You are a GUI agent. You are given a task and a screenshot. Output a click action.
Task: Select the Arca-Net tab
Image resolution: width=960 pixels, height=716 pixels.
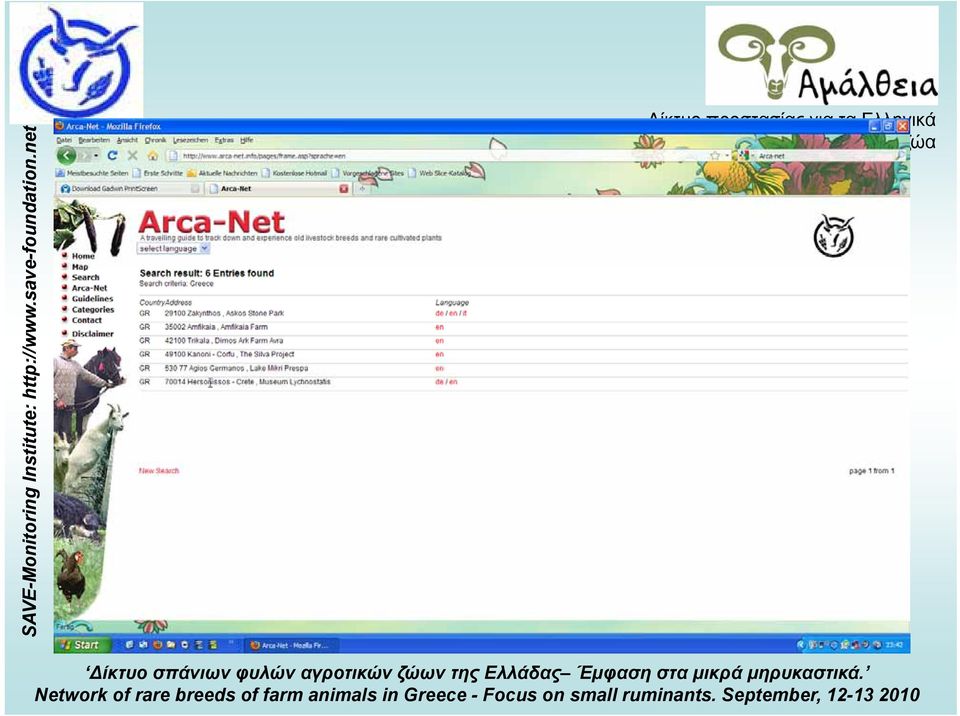click(279, 189)
